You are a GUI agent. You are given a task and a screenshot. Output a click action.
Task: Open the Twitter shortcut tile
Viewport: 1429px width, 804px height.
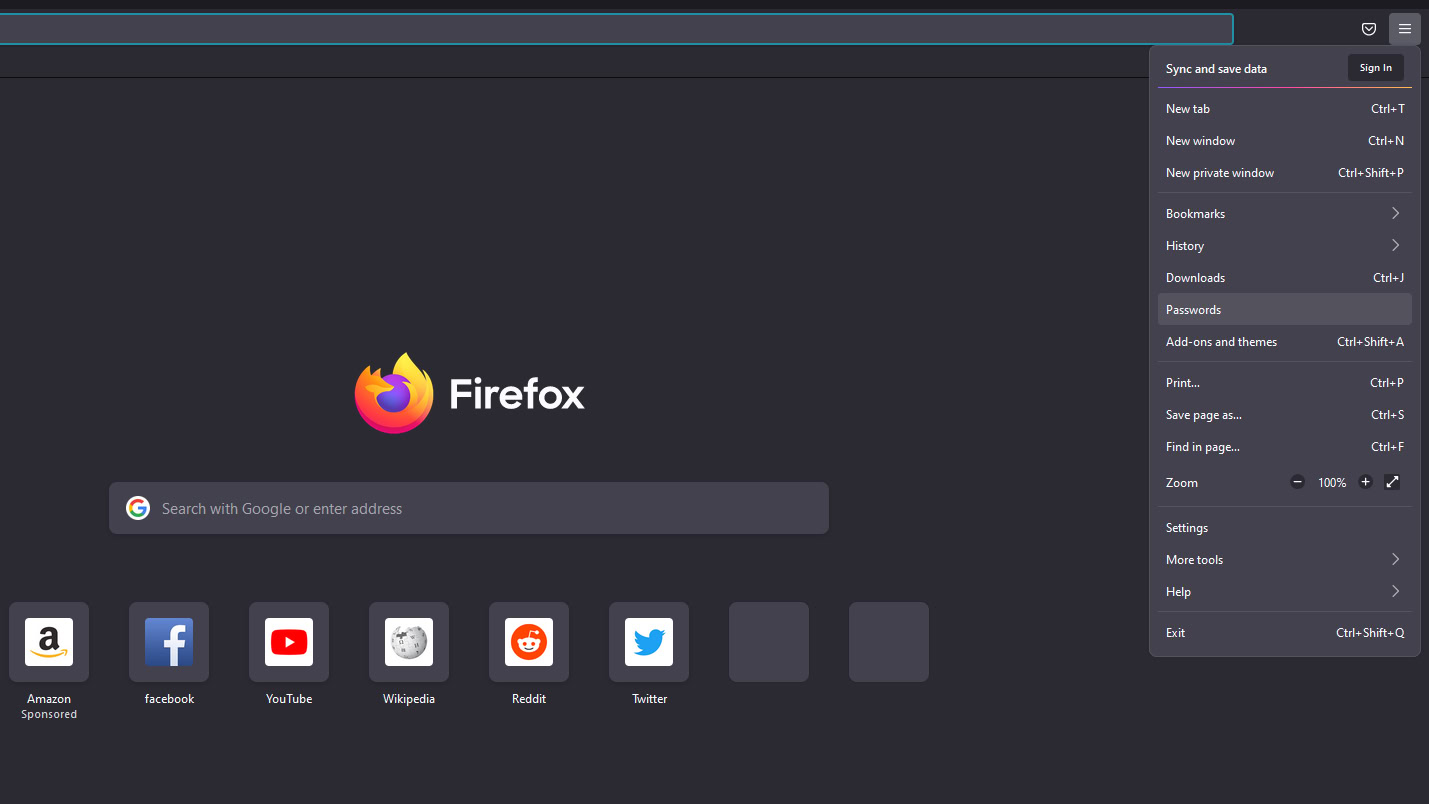click(x=649, y=642)
